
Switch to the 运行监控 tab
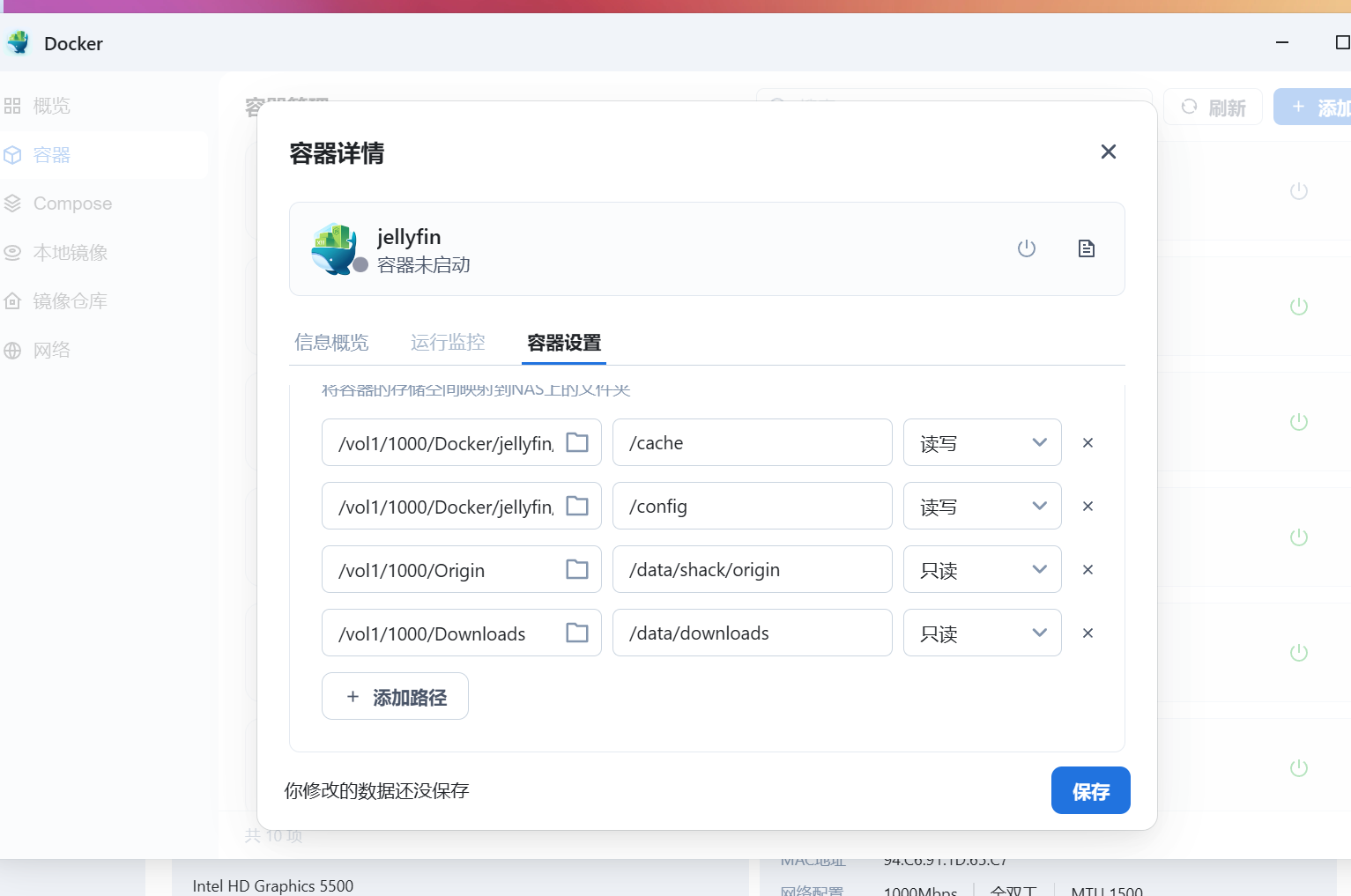click(448, 343)
